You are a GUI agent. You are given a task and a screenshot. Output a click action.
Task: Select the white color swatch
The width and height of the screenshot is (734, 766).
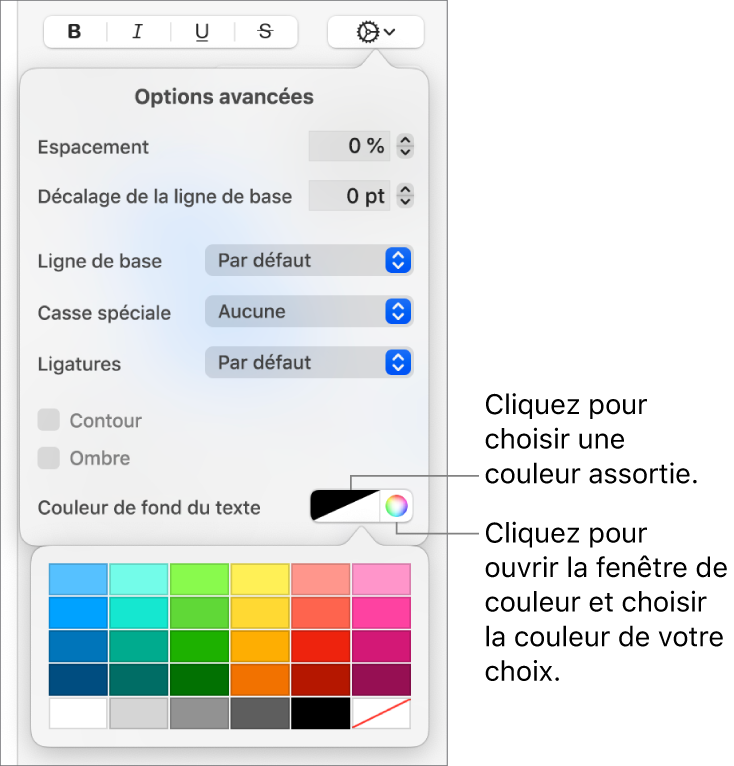(x=78, y=713)
